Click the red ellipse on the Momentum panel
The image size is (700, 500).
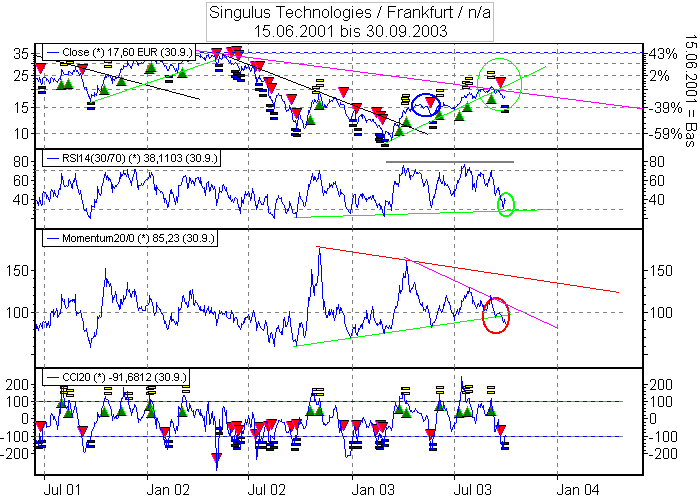tap(496, 315)
